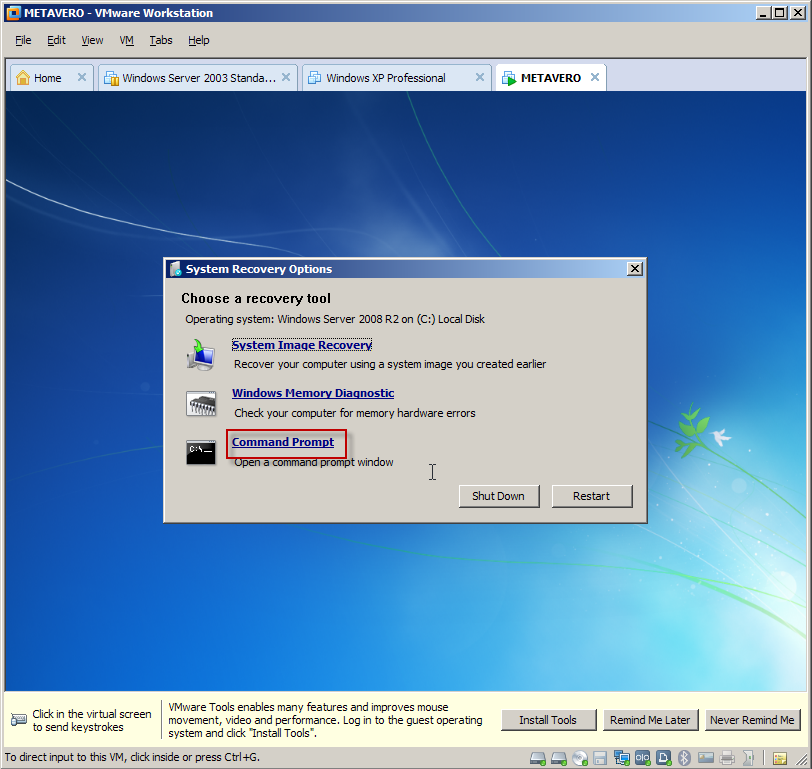This screenshot has height=769, width=812.
Task: Click the network adapter status icon
Action: click(x=622, y=758)
